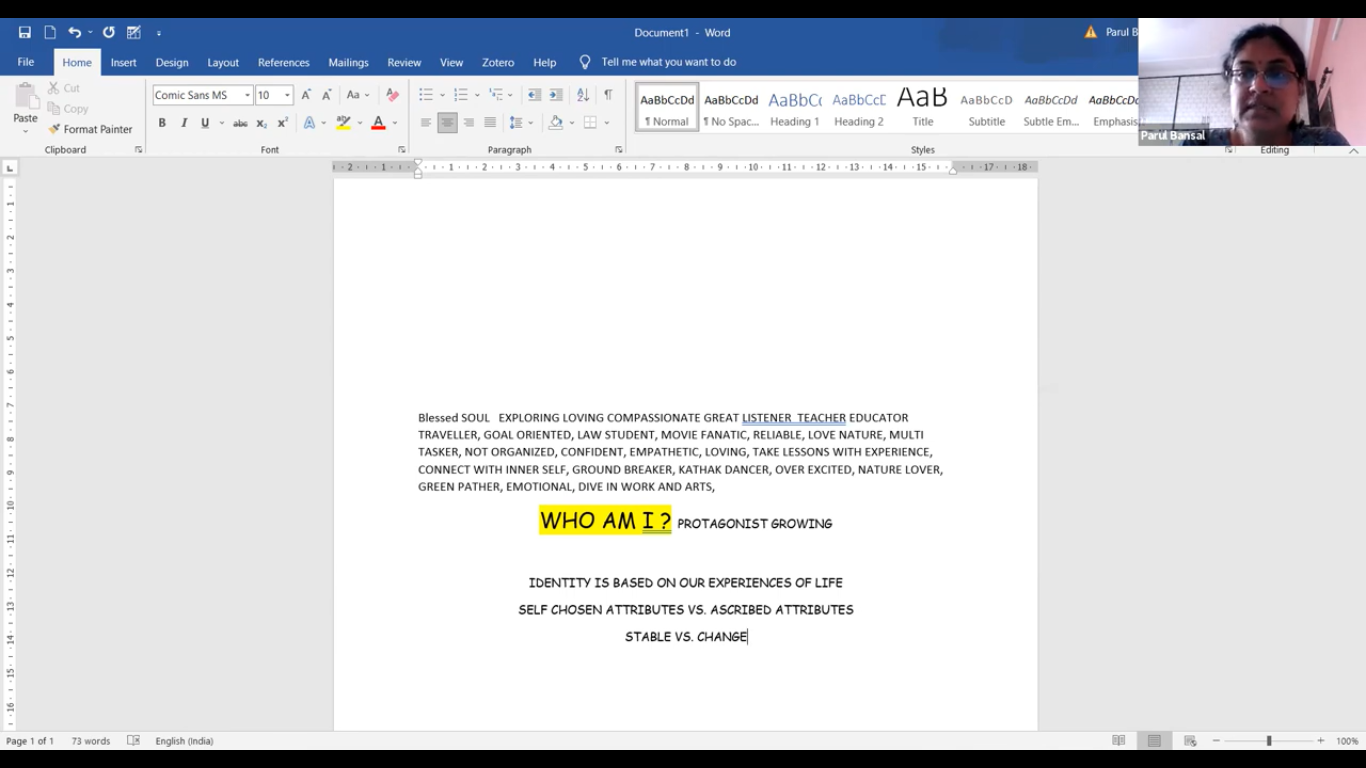Screen dimensions: 1366x768
Task: Toggle Strikethrough formatting
Action: (240, 123)
